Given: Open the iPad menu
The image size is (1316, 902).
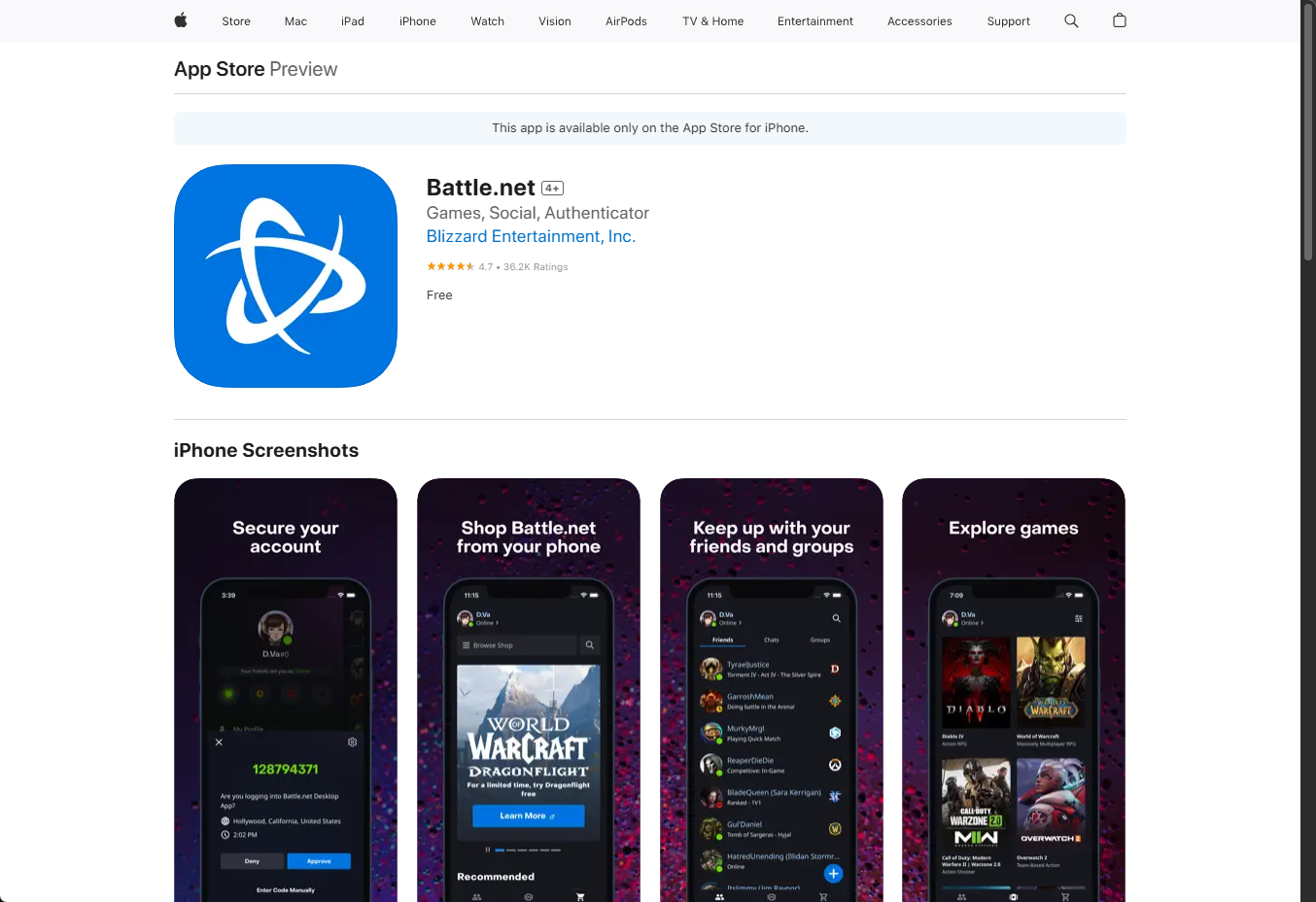Looking at the screenshot, I should click(353, 21).
